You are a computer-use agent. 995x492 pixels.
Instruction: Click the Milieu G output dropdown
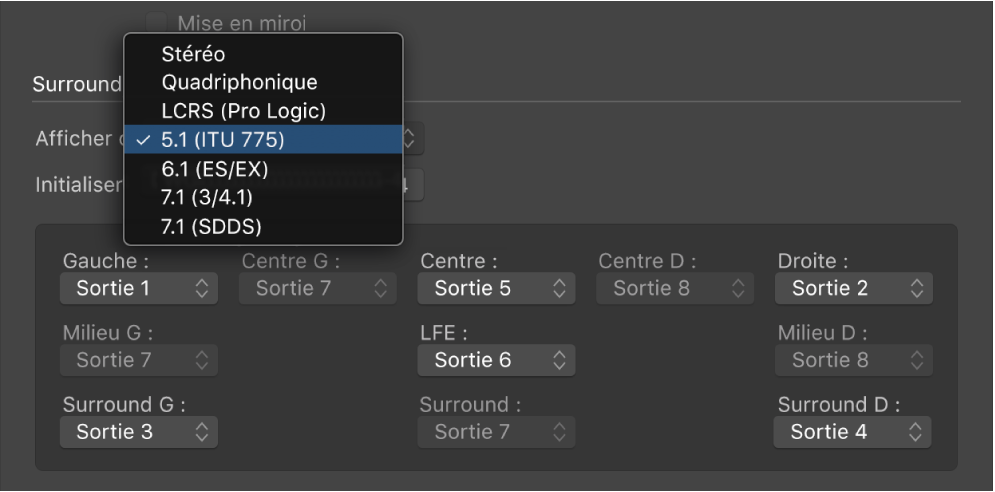(139, 360)
